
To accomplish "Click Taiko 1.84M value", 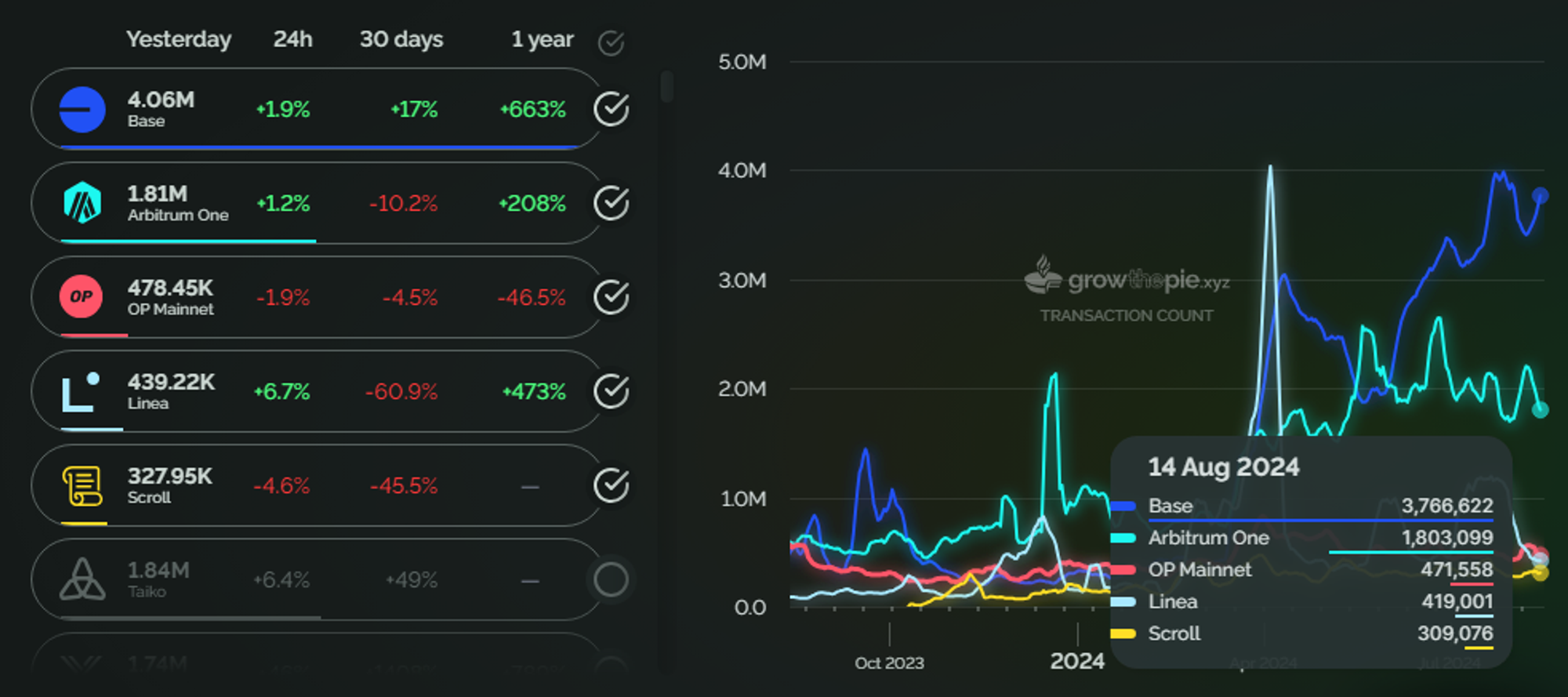I will tap(158, 570).
